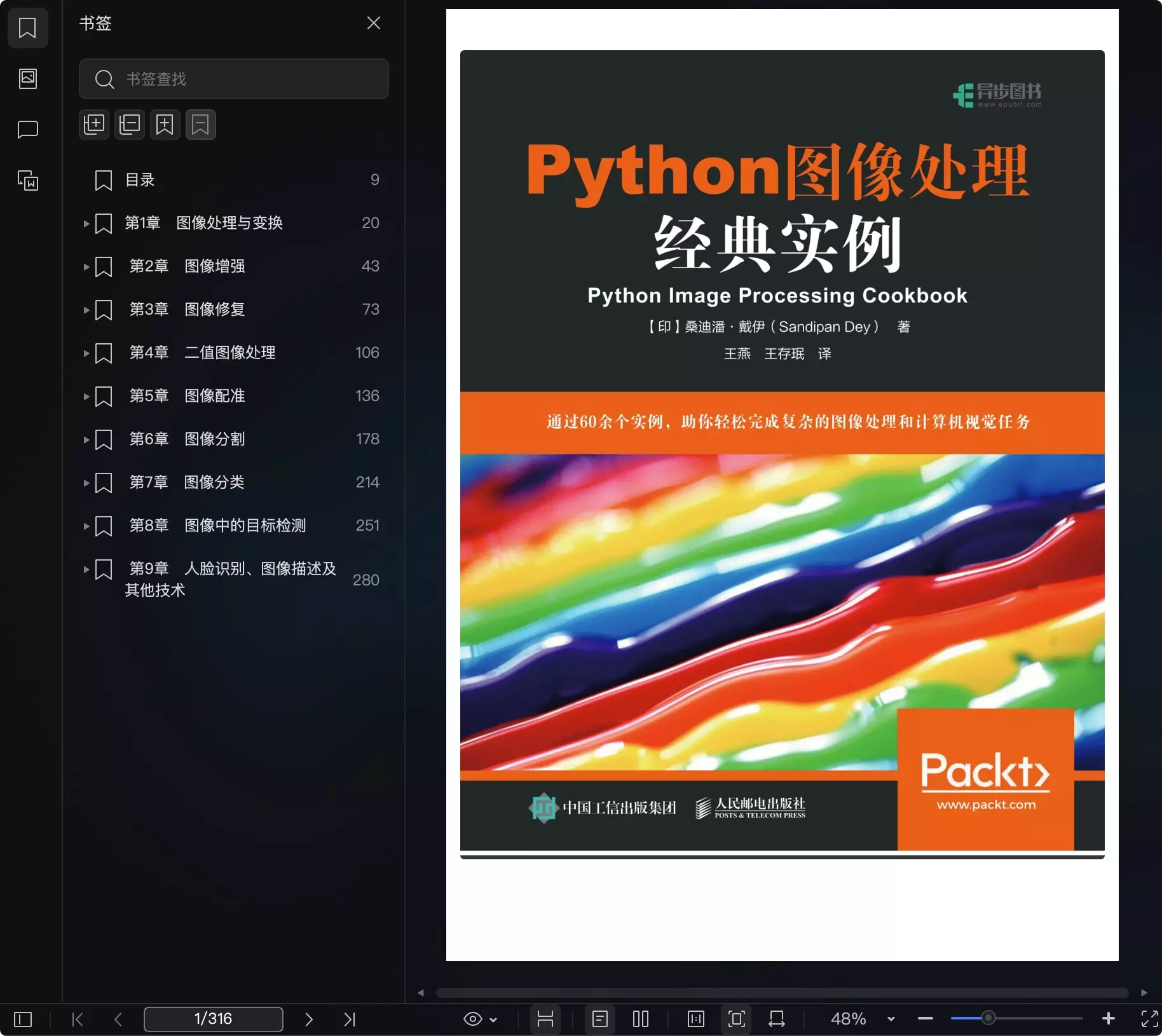
Task: Select the rotate page icon
Action: [x=776, y=1019]
